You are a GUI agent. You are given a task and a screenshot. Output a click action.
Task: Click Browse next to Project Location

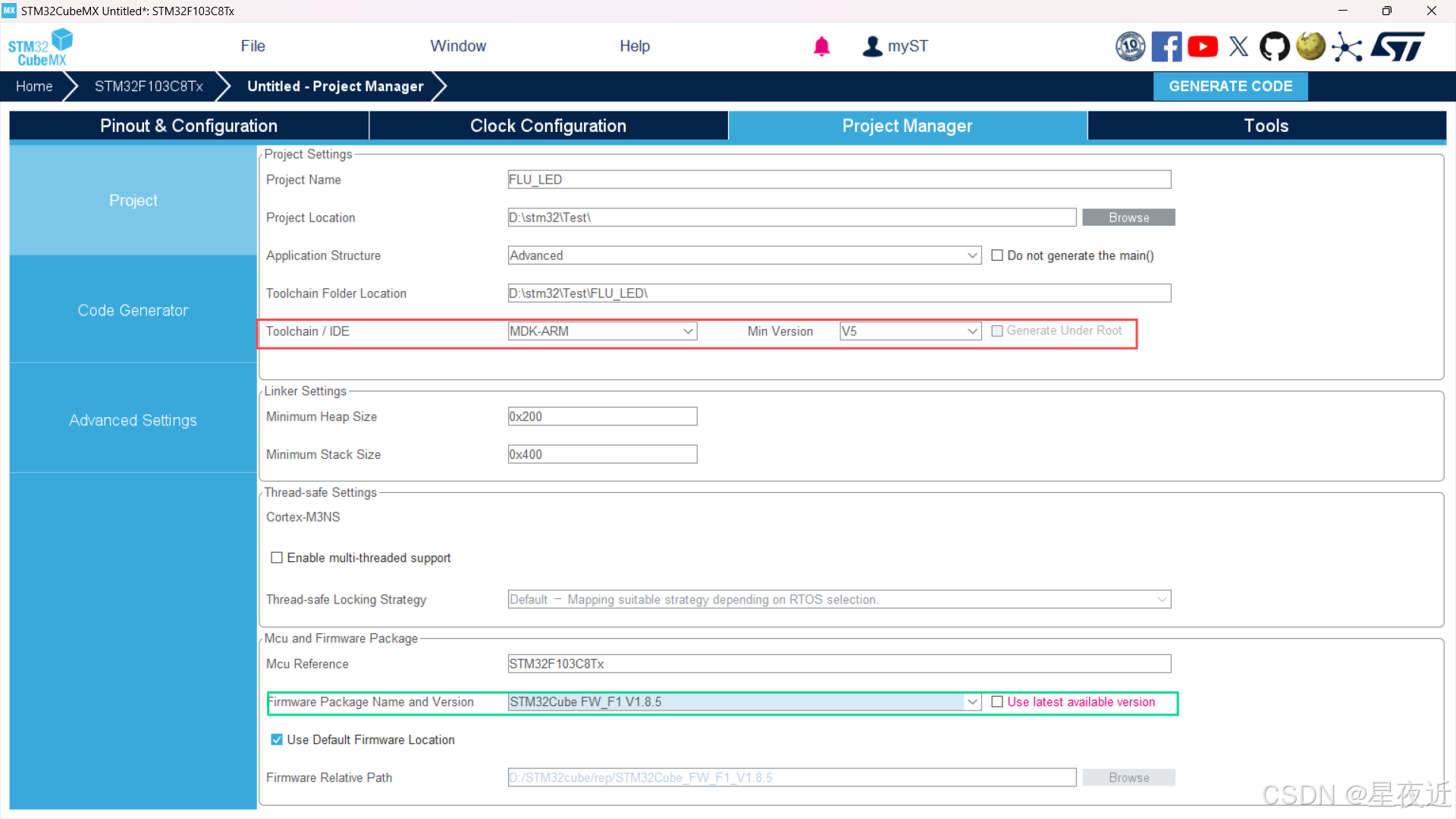click(x=1128, y=218)
